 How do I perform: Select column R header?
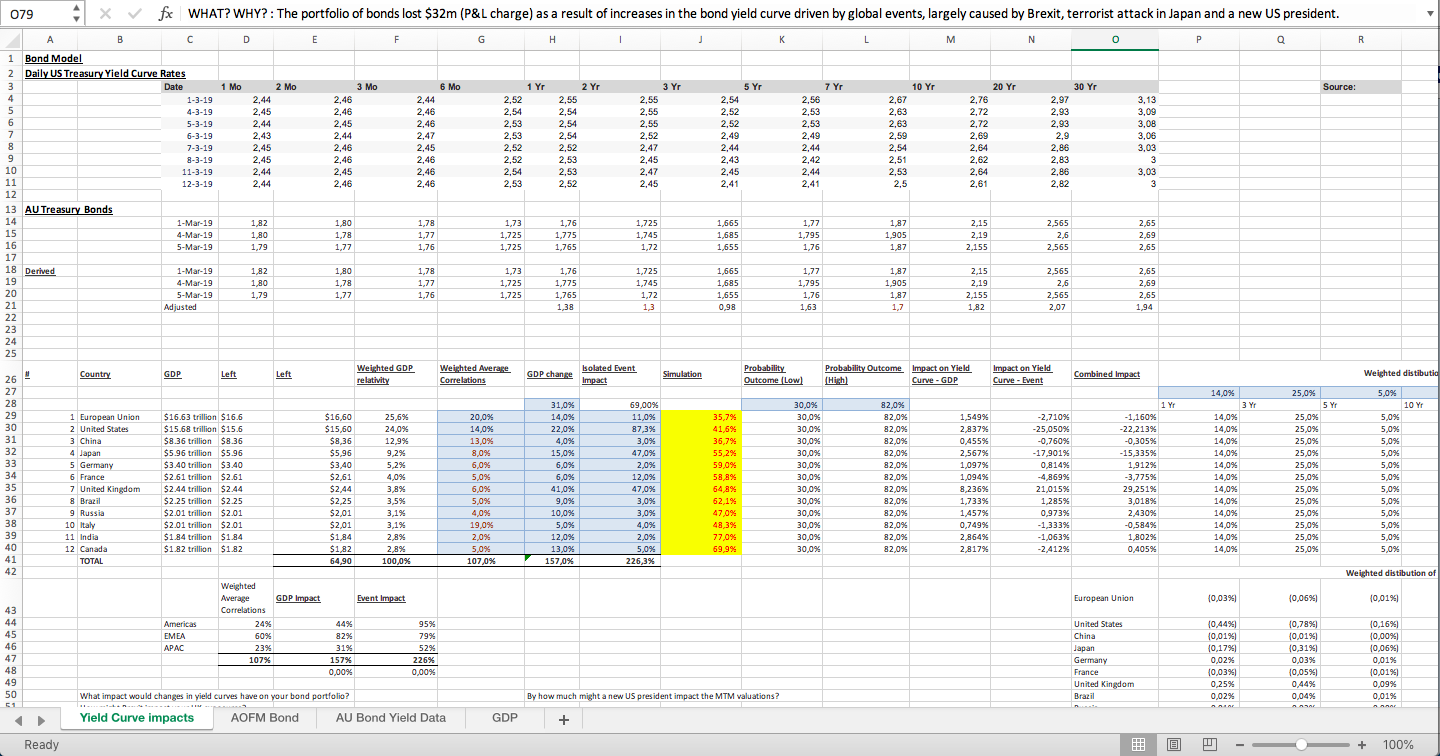(1361, 39)
